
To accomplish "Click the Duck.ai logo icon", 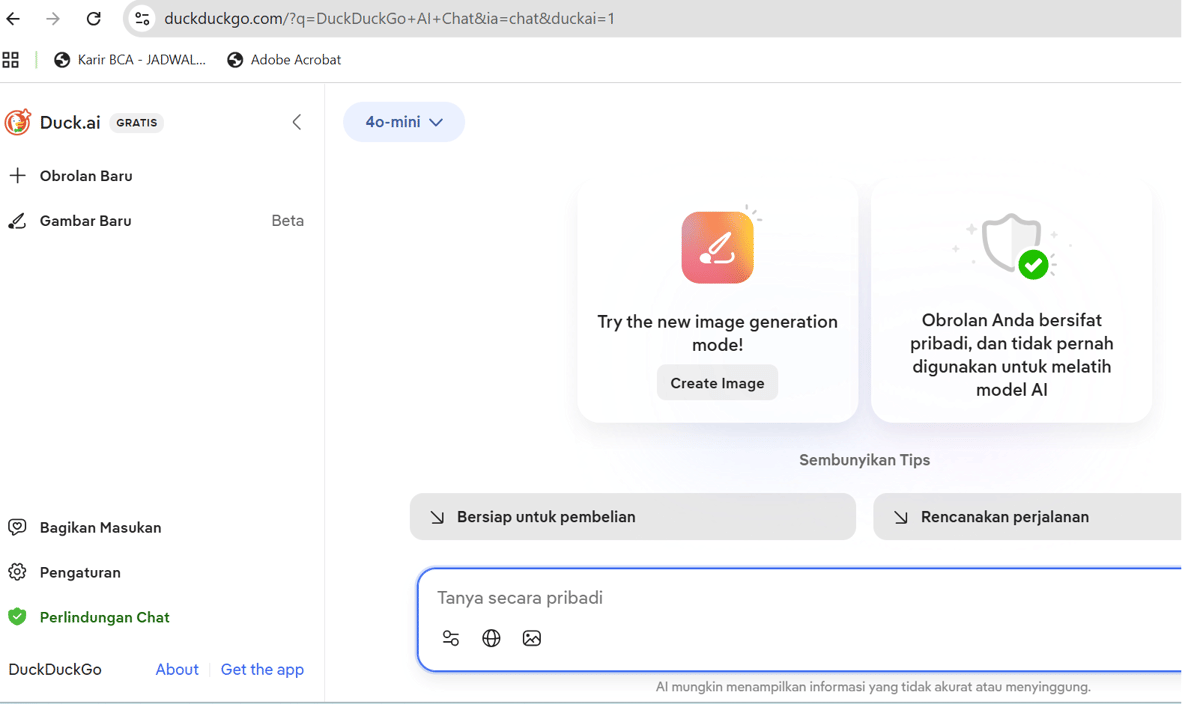I will click(17, 122).
